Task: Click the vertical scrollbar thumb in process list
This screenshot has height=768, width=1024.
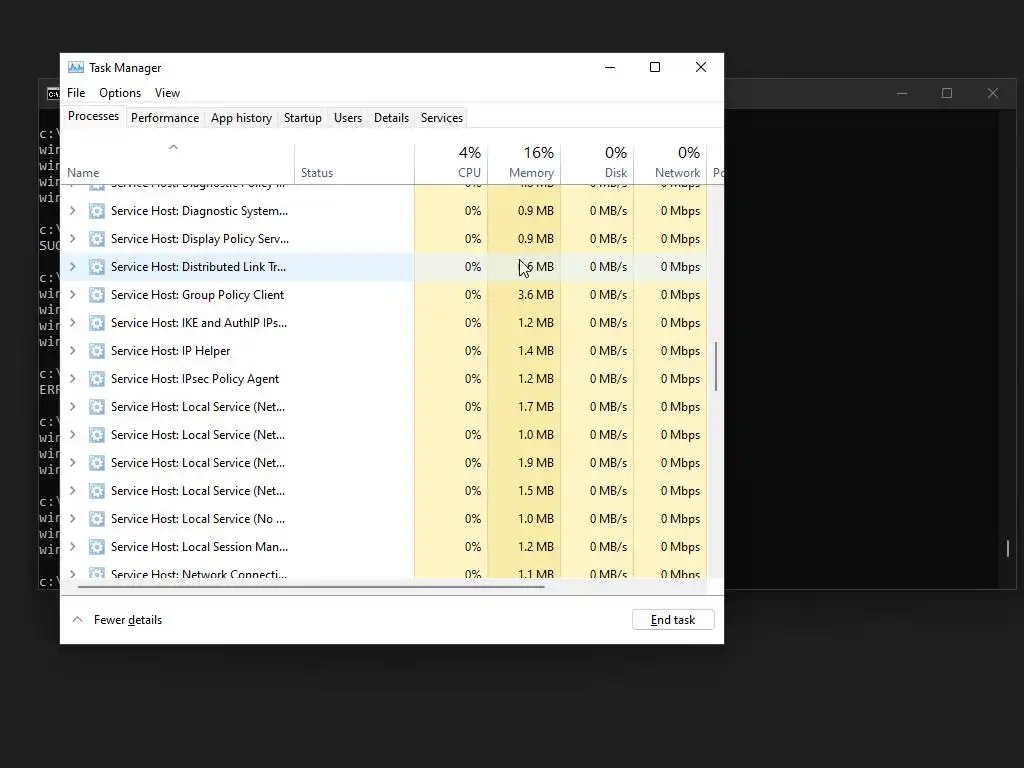Action: coord(716,366)
